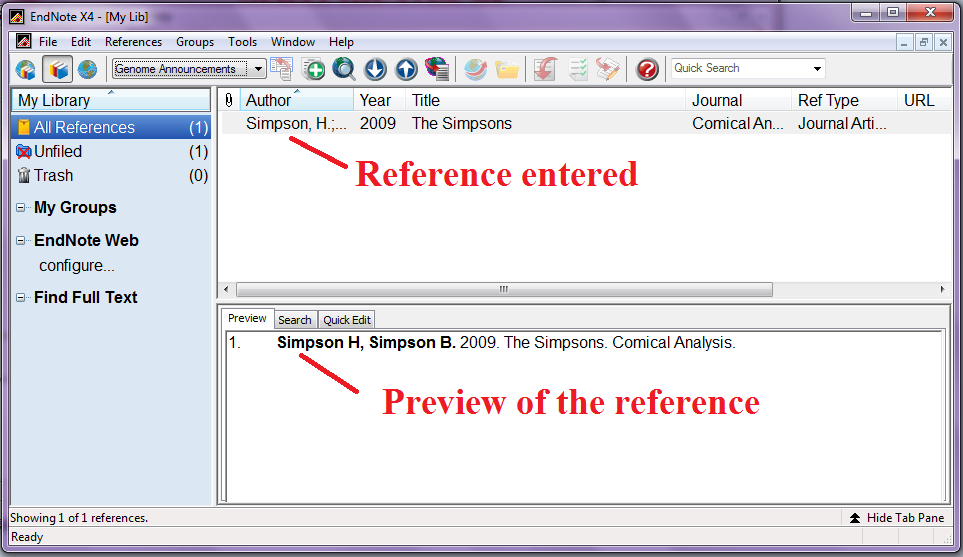Close the inner My Lib document window

tap(943, 42)
